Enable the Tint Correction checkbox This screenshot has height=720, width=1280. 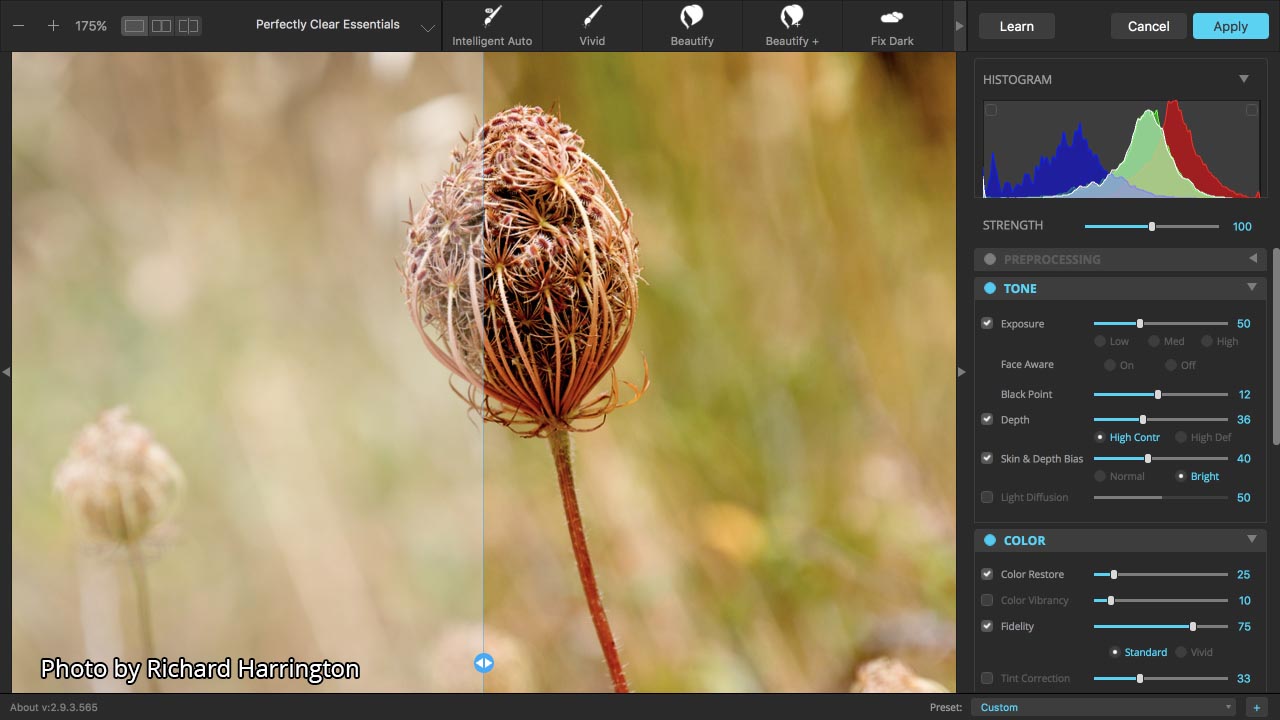tap(987, 678)
